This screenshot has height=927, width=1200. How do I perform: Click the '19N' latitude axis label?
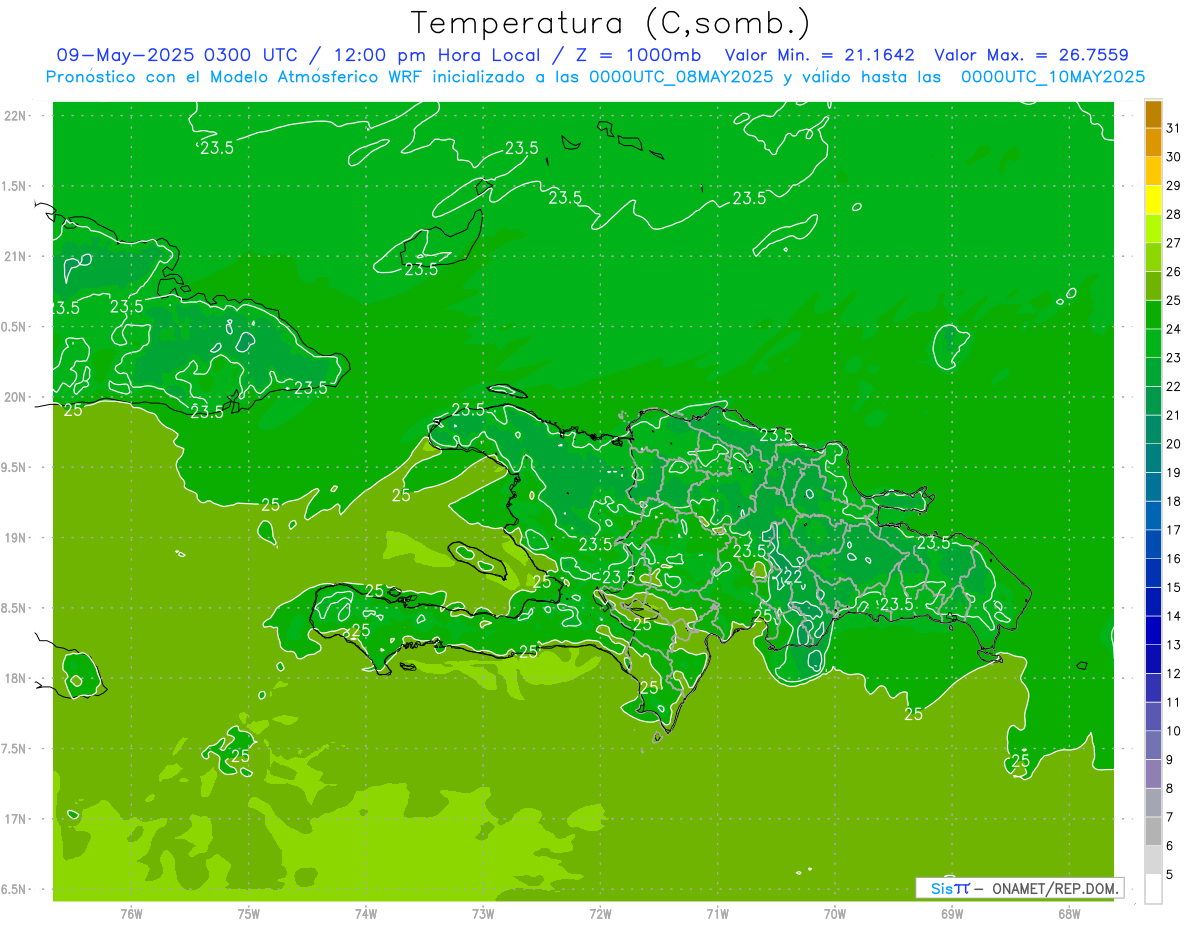click(x=17, y=538)
